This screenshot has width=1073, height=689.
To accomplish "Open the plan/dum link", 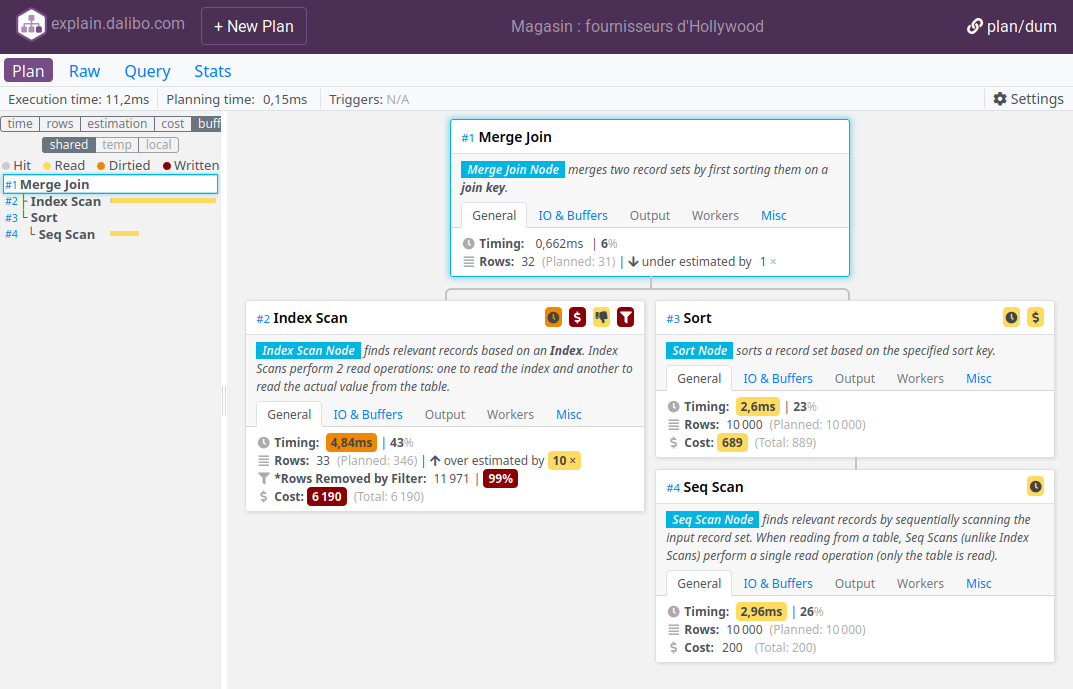I will click(x=1011, y=27).
